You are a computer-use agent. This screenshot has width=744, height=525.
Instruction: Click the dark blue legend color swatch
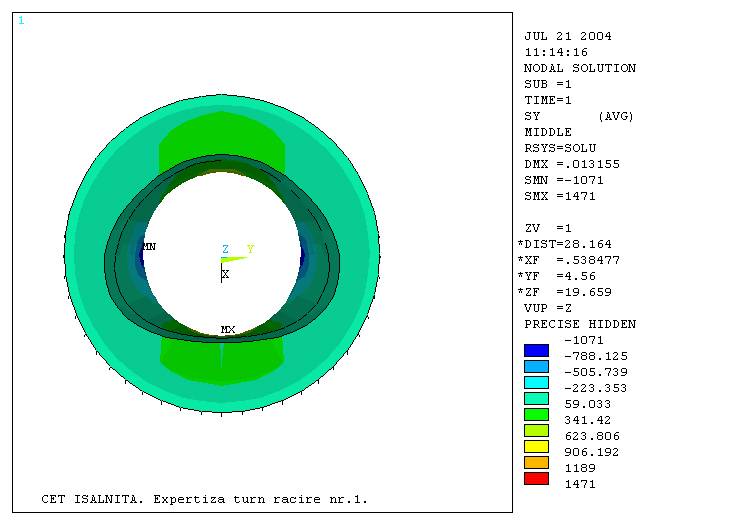[536, 350]
